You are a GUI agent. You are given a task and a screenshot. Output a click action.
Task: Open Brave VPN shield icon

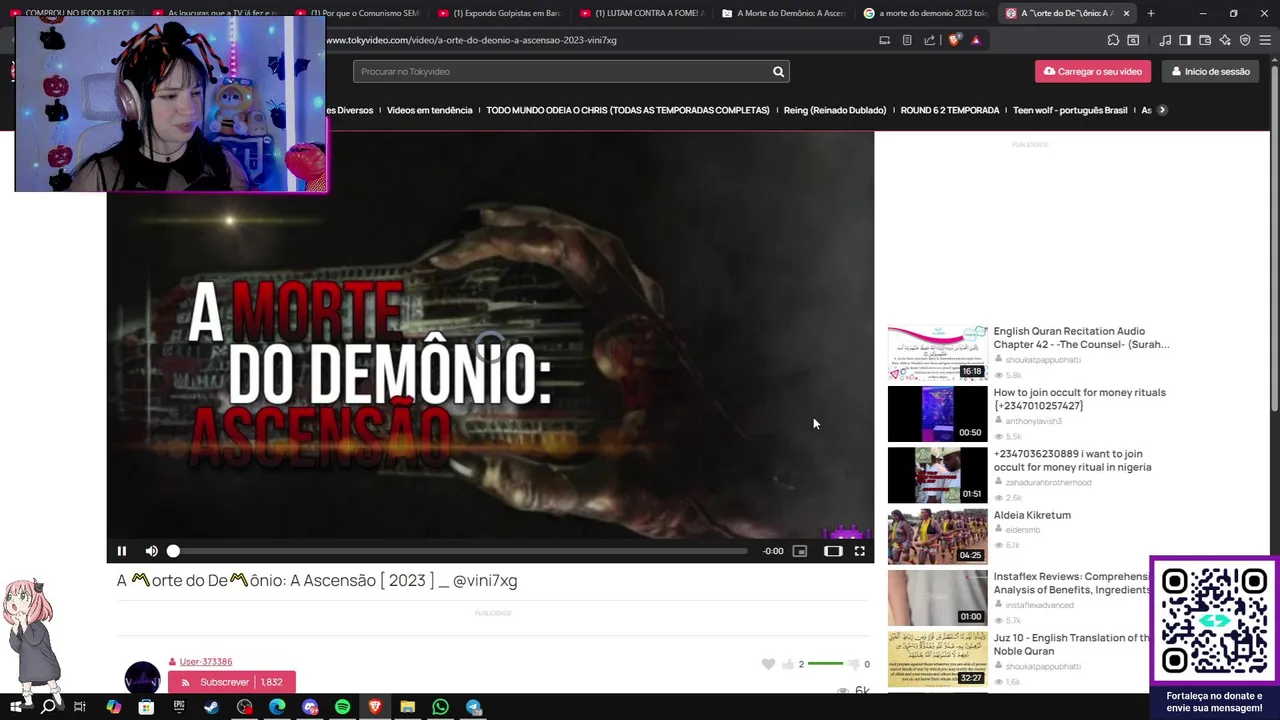click(x=1245, y=40)
